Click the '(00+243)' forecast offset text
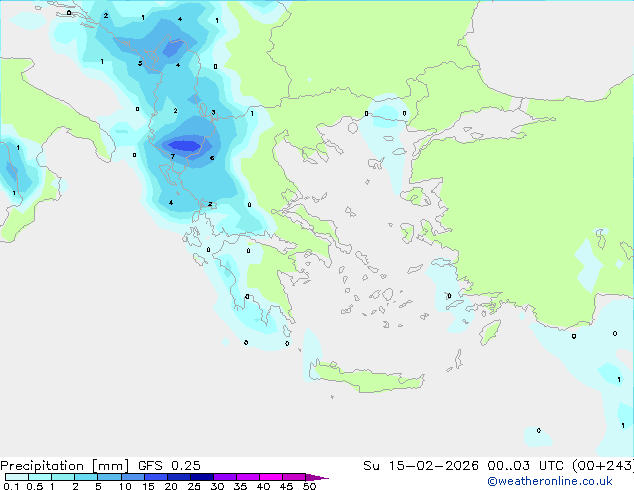Viewport: 634px width, 490px height. tap(602, 466)
